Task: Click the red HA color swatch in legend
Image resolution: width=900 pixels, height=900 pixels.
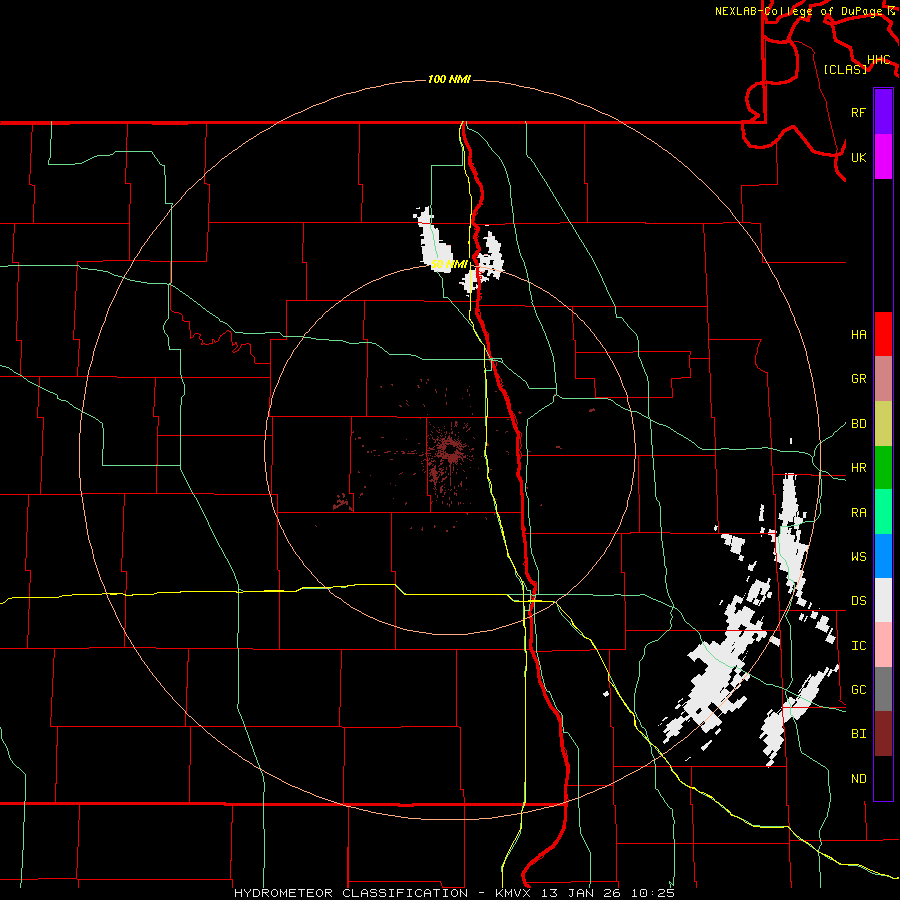Action: point(883,334)
